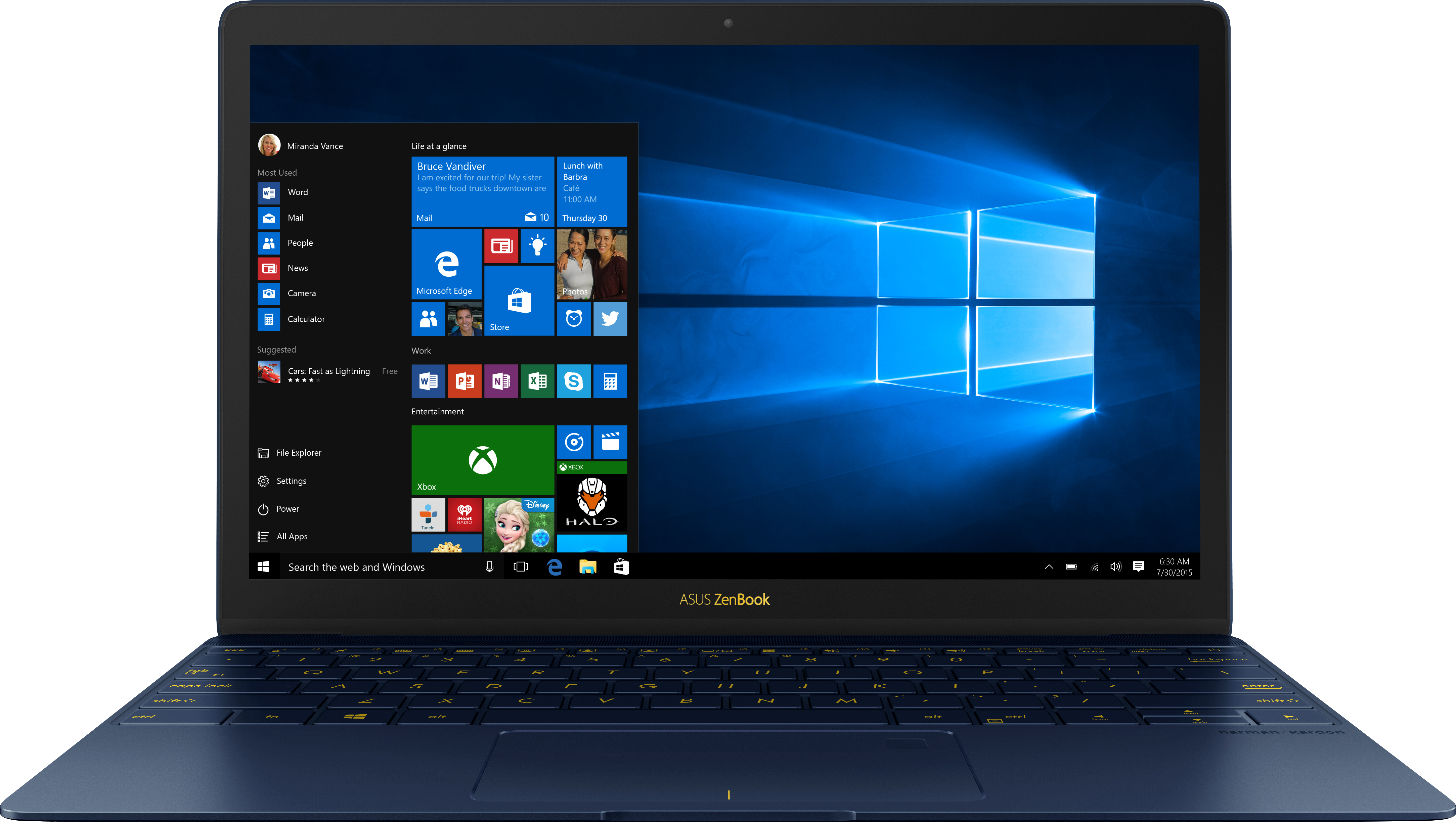Click the Windows Start button
Image resolution: width=1456 pixels, height=822 pixels.
pyautogui.click(x=263, y=566)
